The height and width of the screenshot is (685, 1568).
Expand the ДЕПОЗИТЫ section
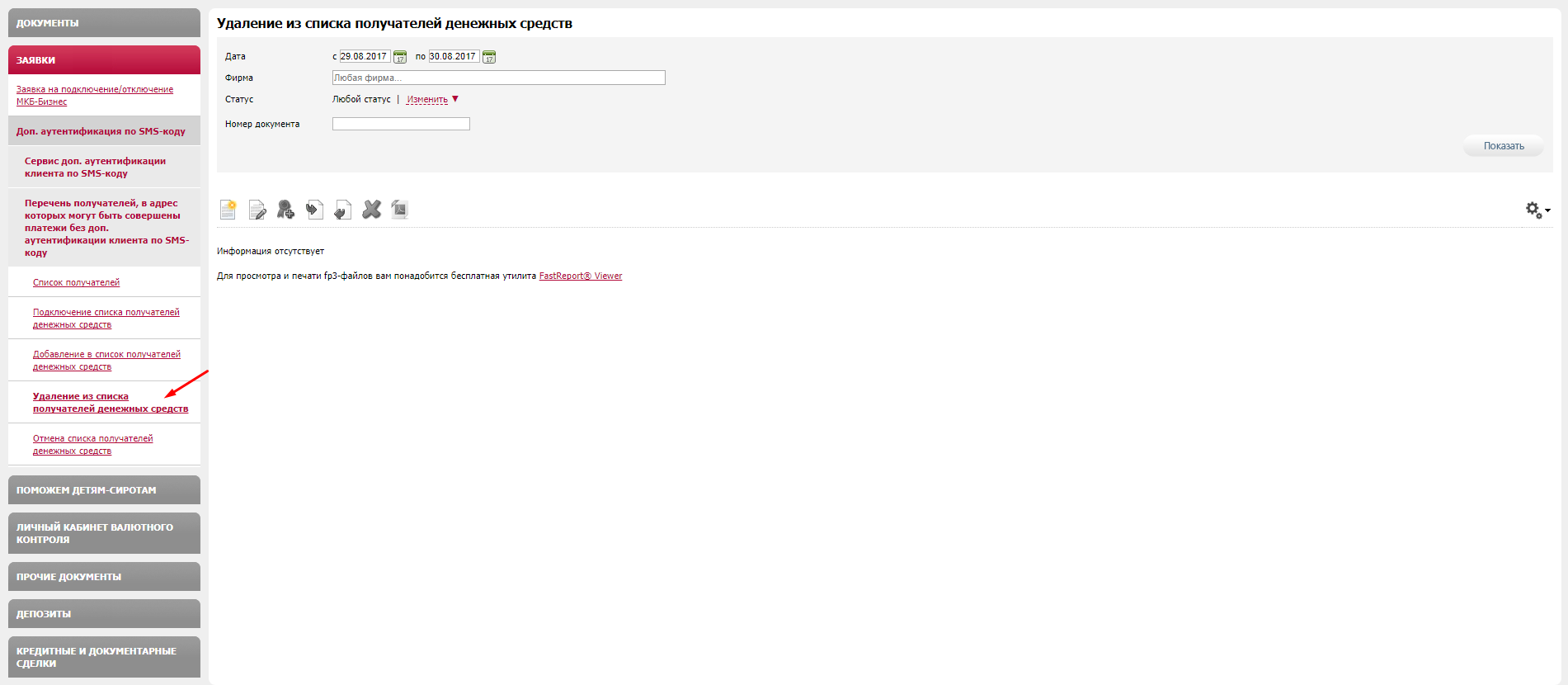[x=104, y=614]
